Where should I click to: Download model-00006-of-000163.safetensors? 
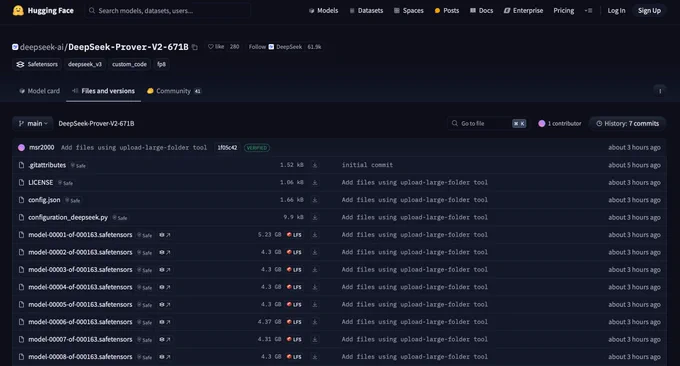315,322
